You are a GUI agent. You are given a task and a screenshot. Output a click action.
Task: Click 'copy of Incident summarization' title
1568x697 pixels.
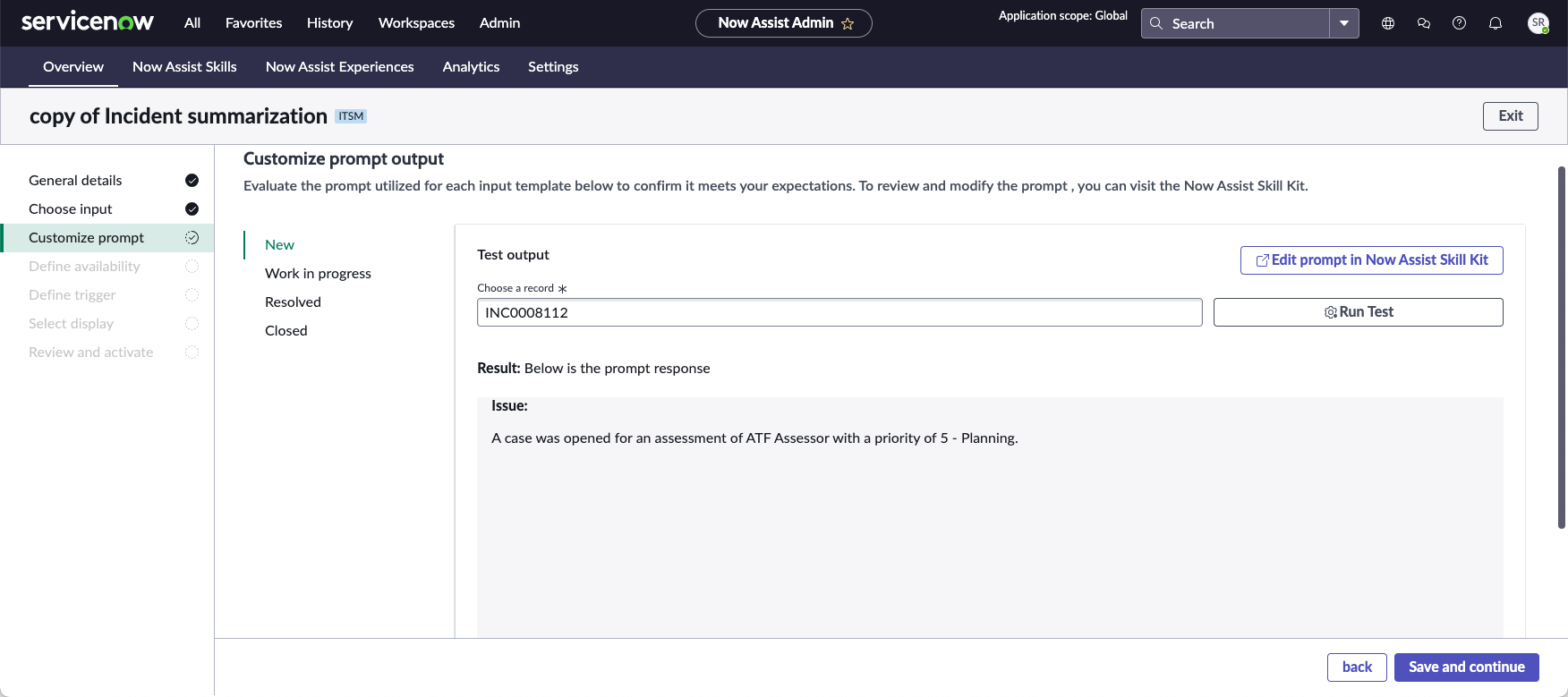click(179, 116)
